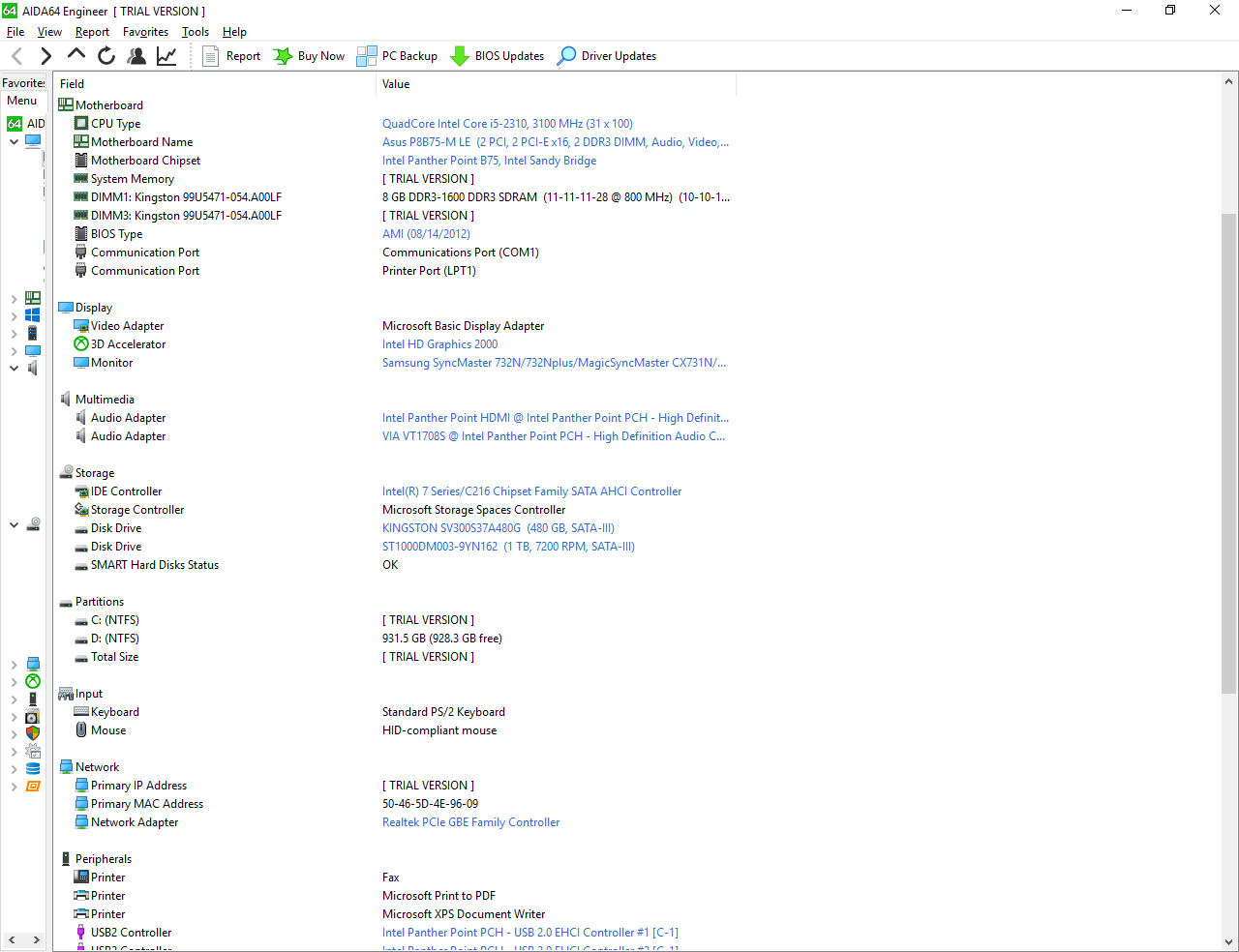
Task: Follow the Intel HD Graphics 2000 link
Action: pyautogui.click(x=439, y=344)
